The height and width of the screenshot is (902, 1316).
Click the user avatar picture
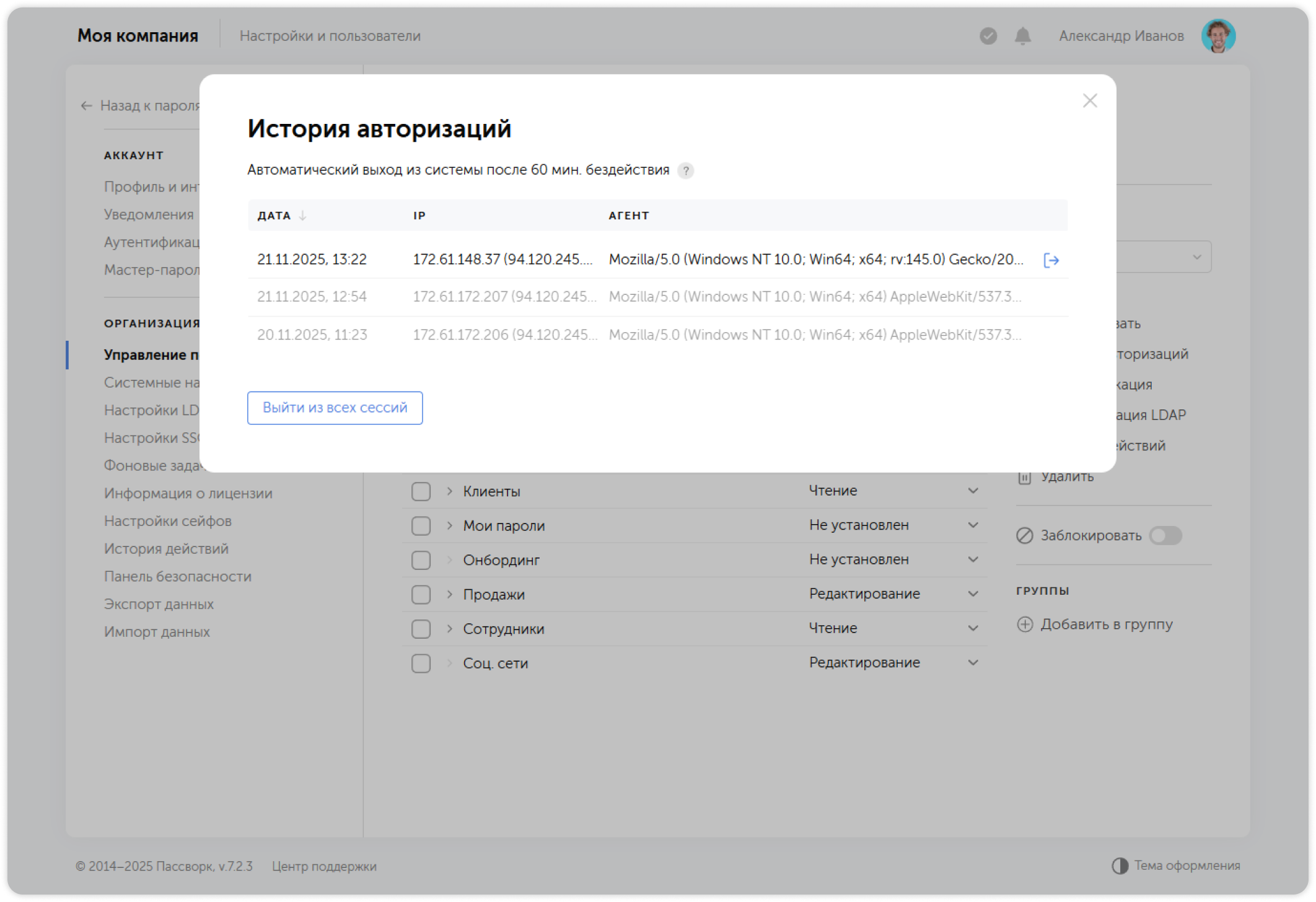pyautogui.click(x=1217, y=36)
